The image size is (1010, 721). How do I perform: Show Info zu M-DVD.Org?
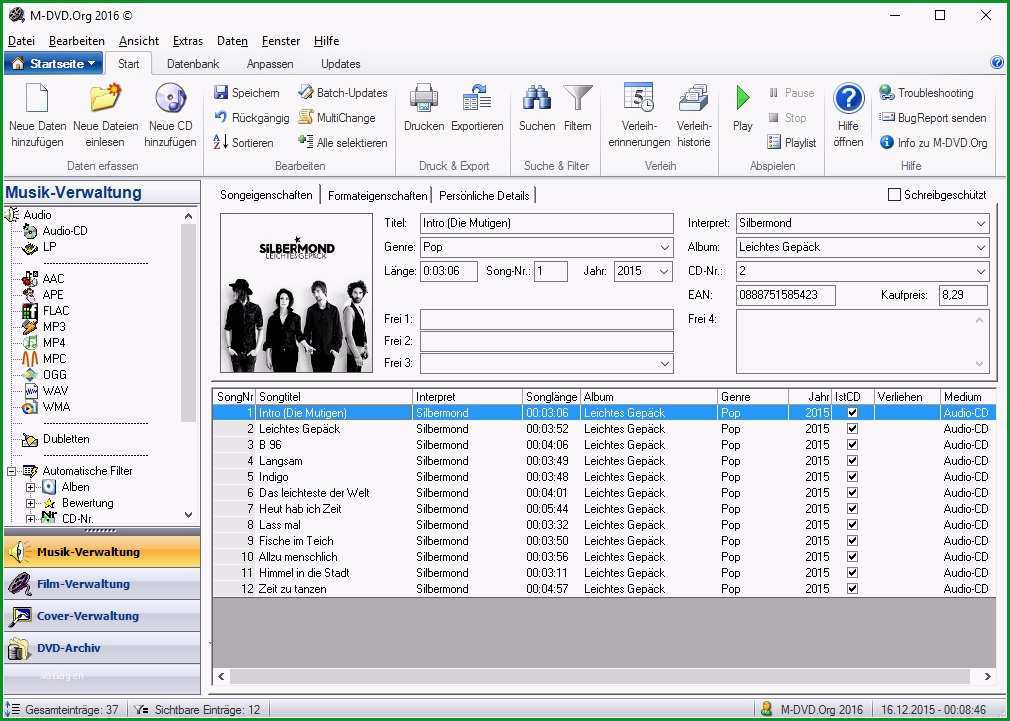tap(933, 142)
